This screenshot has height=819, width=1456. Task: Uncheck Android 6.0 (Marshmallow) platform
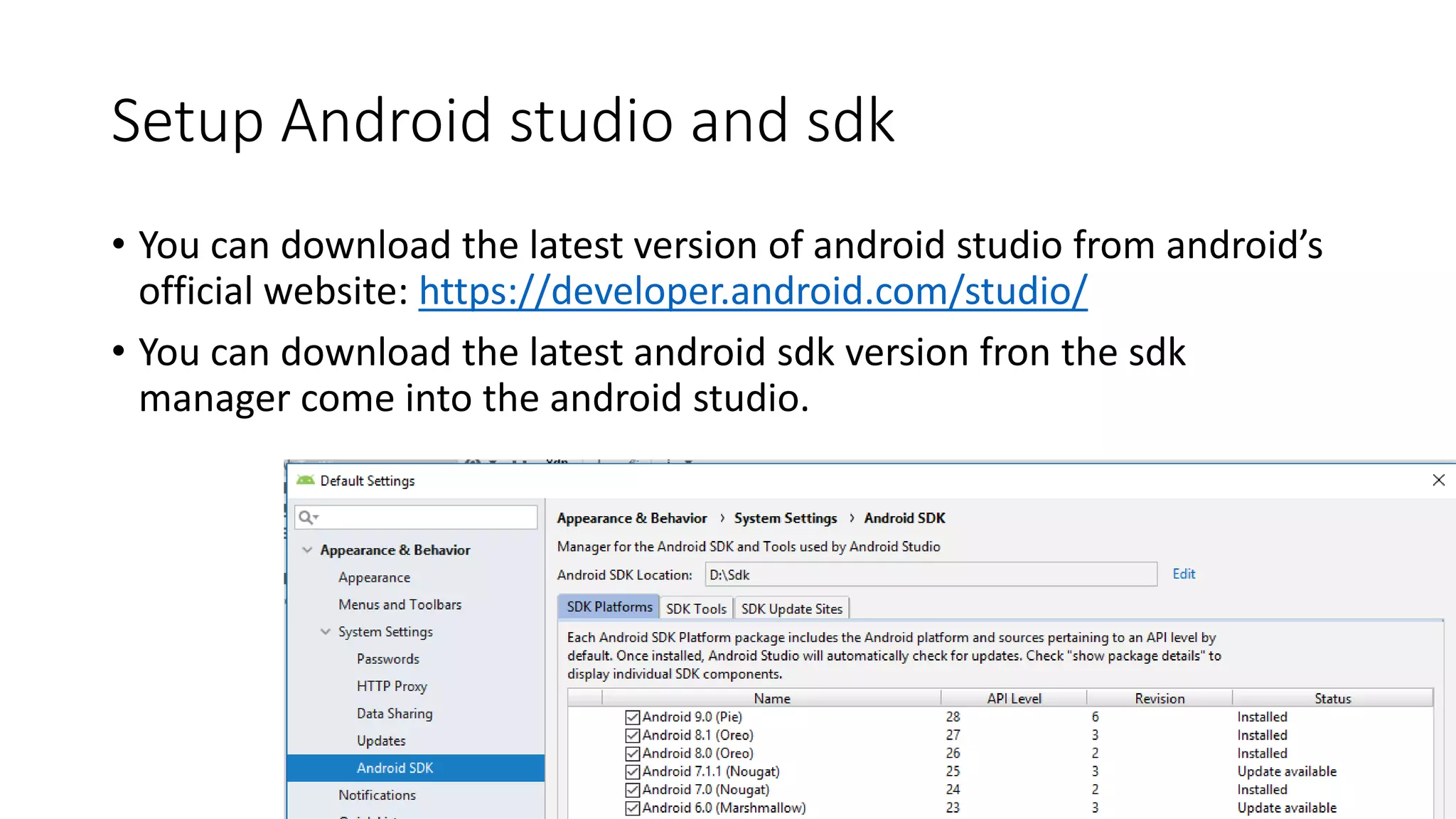coord(632,808)
